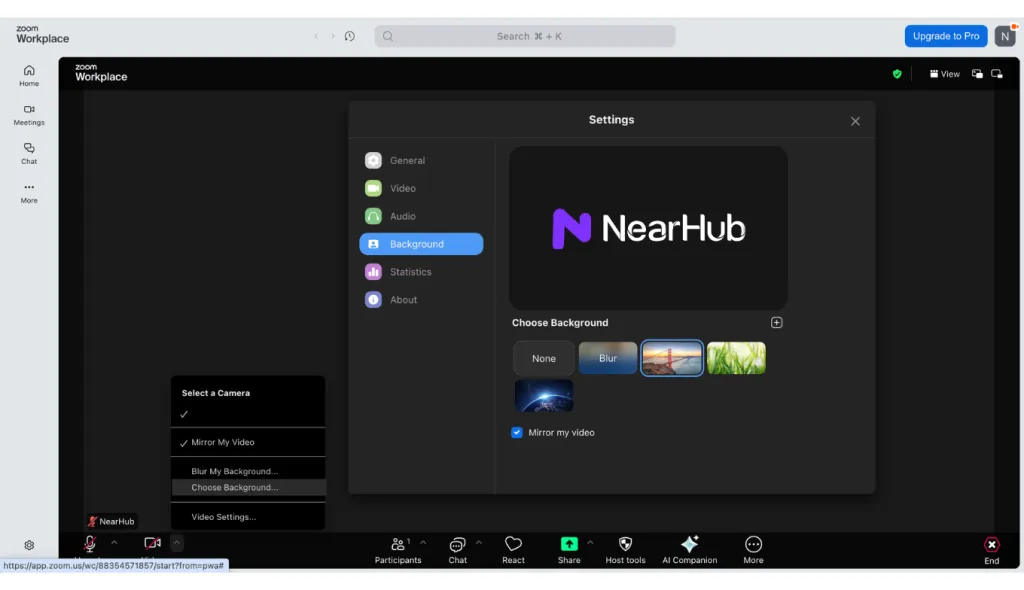Click the NearHub video preview

(x=648, y=228)
